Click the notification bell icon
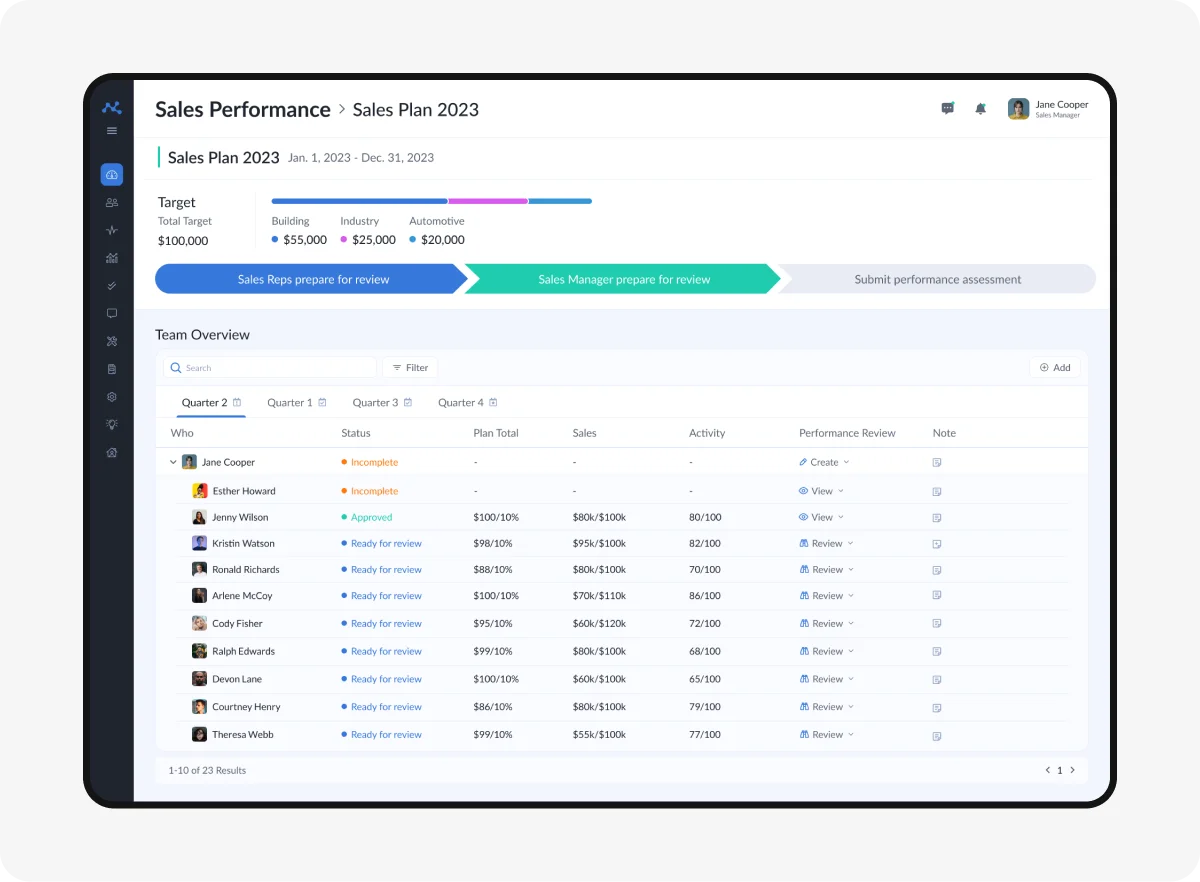 [980, 109]
